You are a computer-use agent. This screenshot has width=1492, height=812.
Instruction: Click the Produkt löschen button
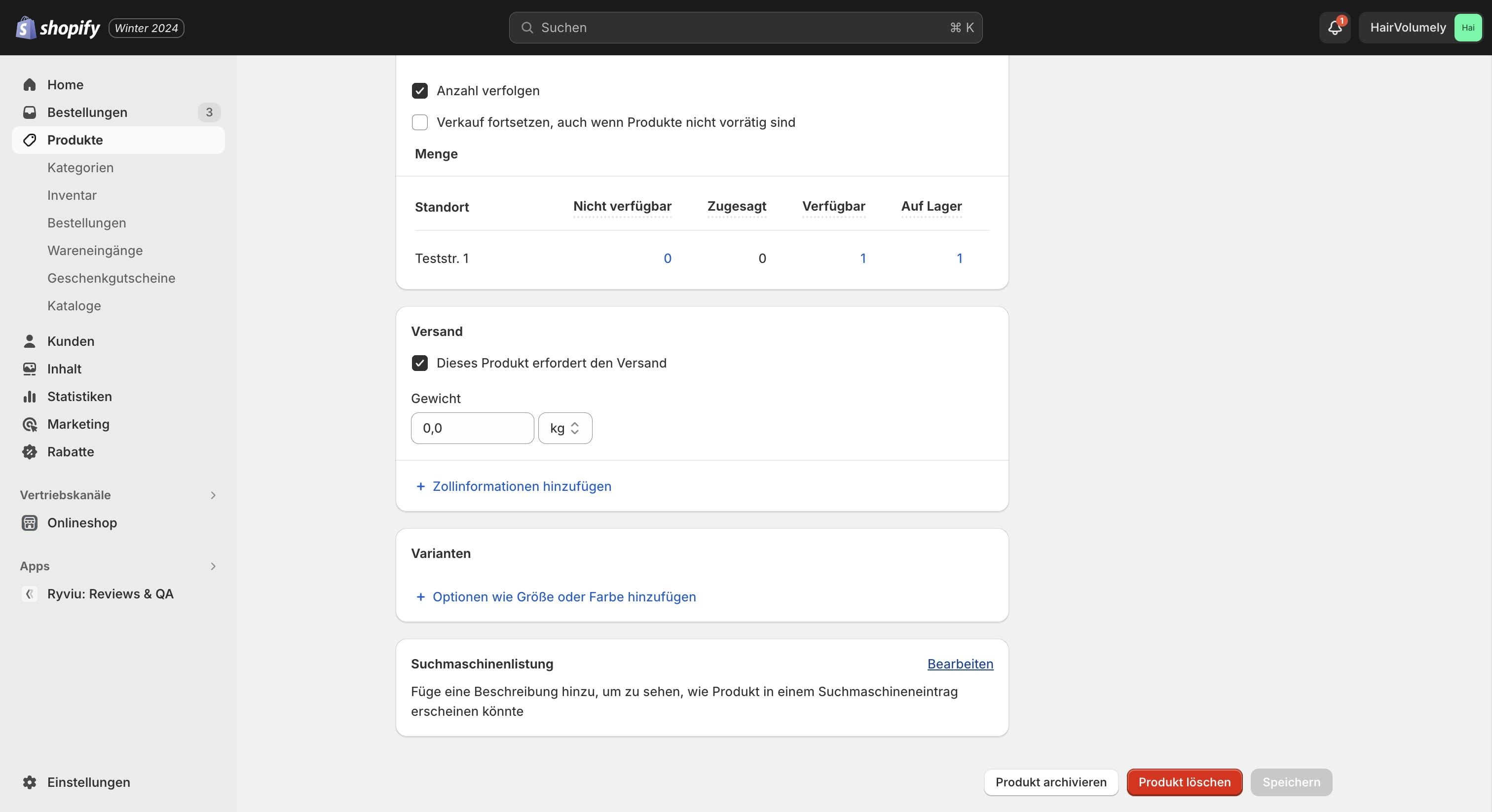tap(1184, 782)
